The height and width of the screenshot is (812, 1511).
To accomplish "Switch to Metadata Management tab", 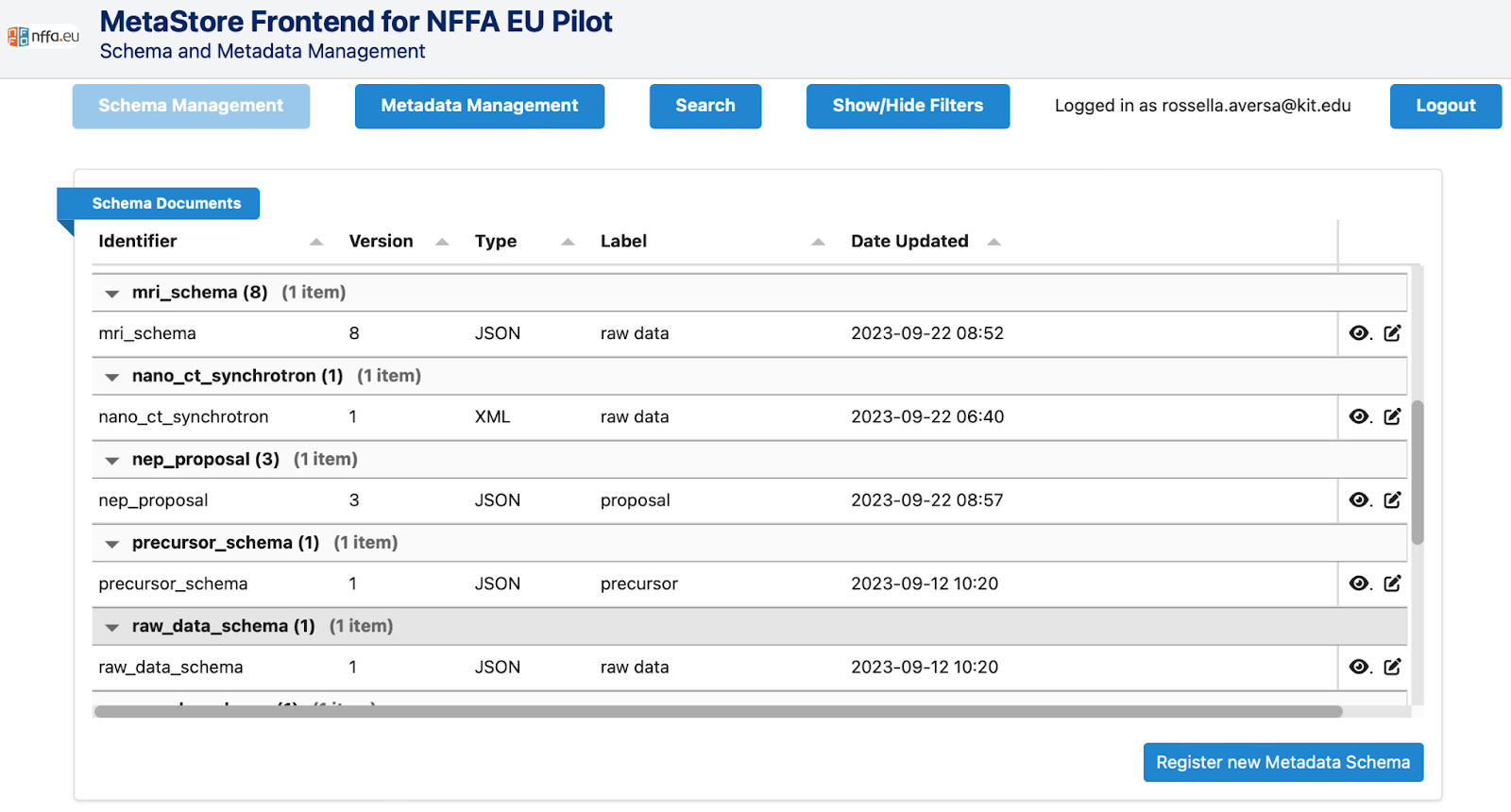I will (x=479, y=106).
